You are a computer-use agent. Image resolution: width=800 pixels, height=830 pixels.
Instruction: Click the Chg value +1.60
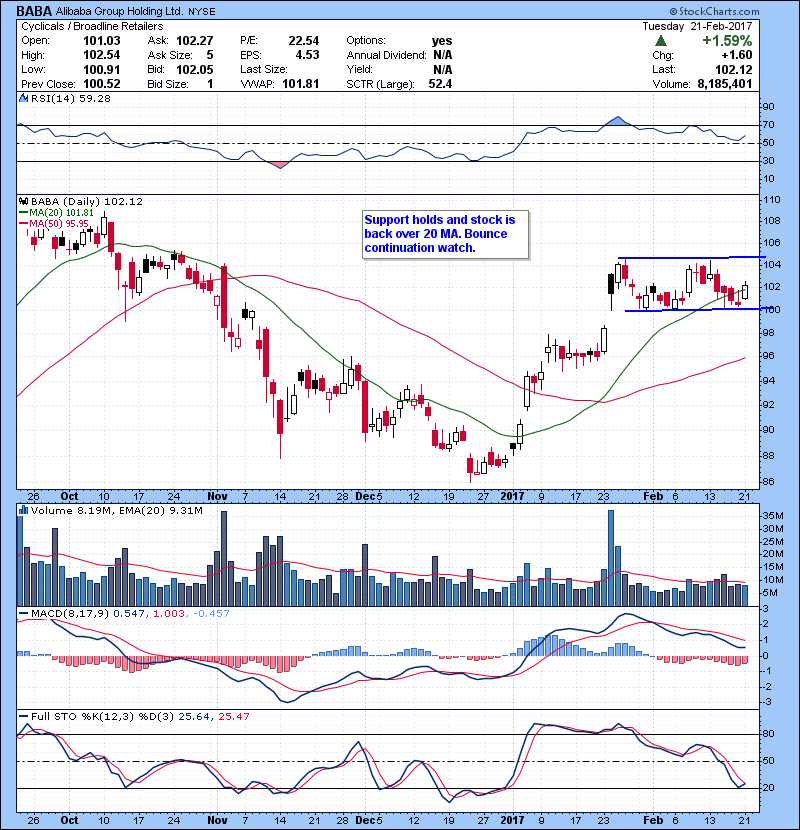[x=736, y=55]
